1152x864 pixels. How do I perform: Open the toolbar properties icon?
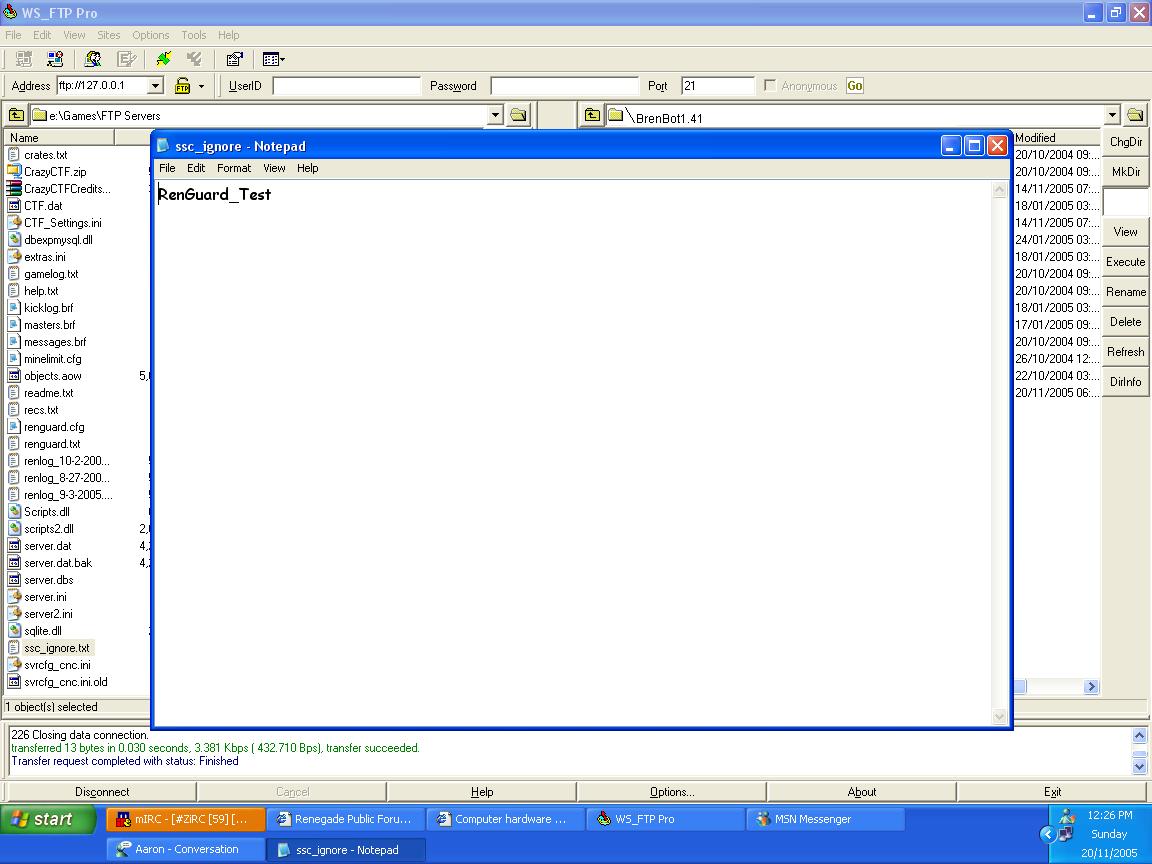click(234, 59)
